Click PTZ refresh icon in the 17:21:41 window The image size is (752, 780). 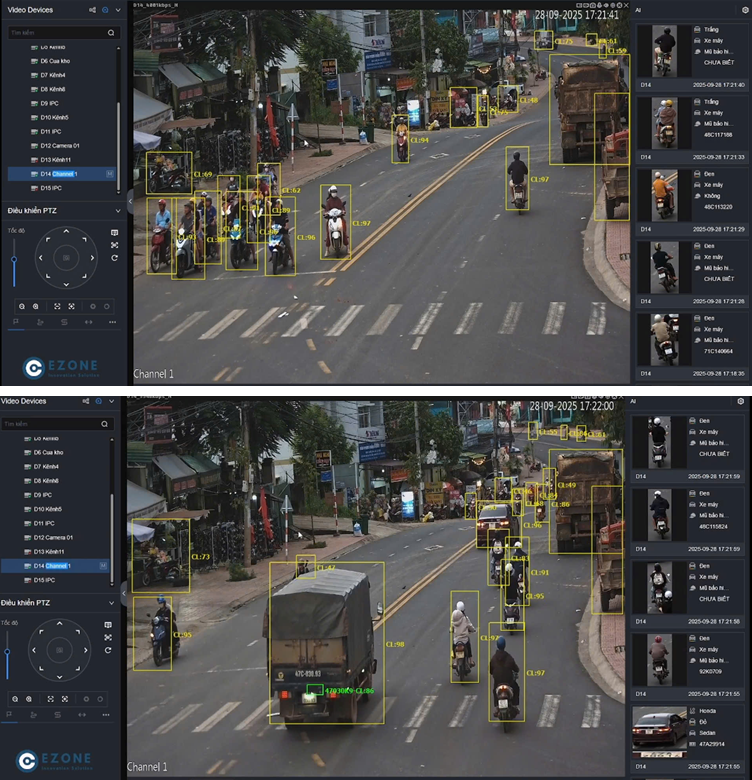point(115,258)
